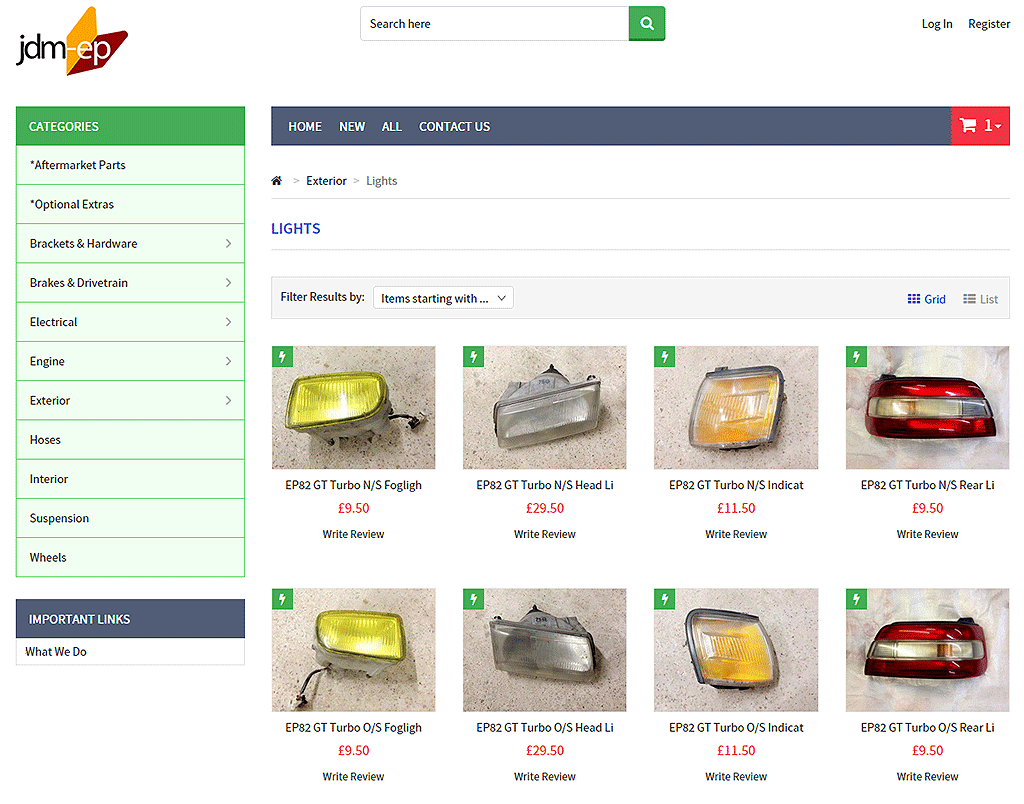
Task: Open EP82 GT Turbo O/S Headlight thumbnail
Action: click(545, 650)
